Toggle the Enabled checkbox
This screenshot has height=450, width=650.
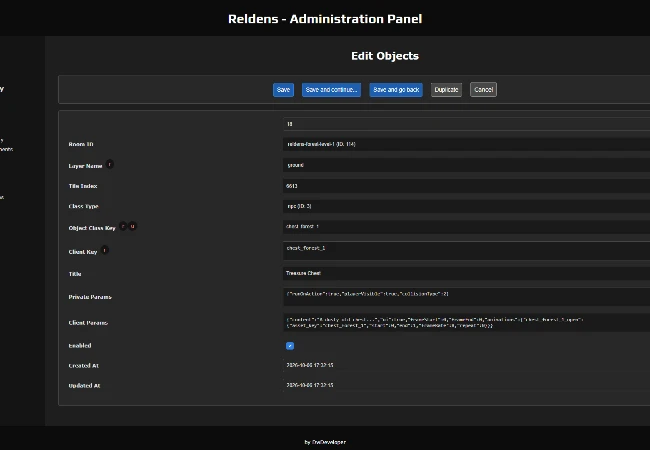coord(290,346)
